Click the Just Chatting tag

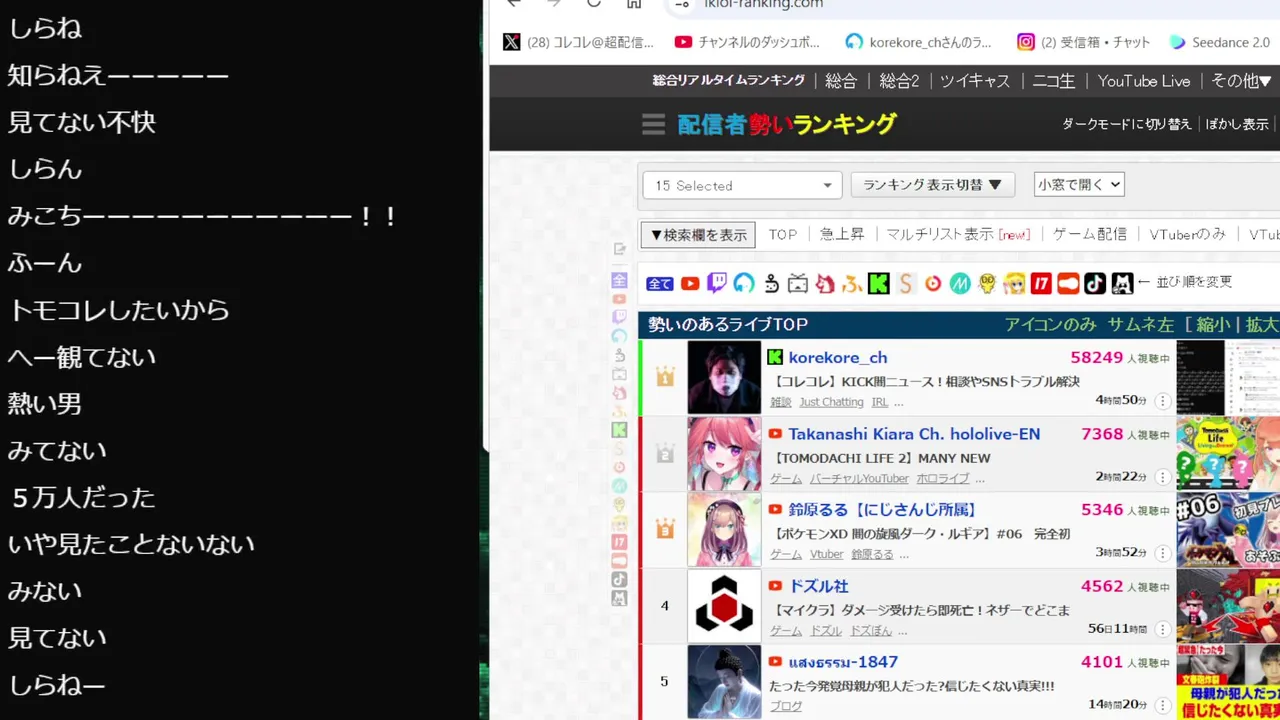point(831,402)
